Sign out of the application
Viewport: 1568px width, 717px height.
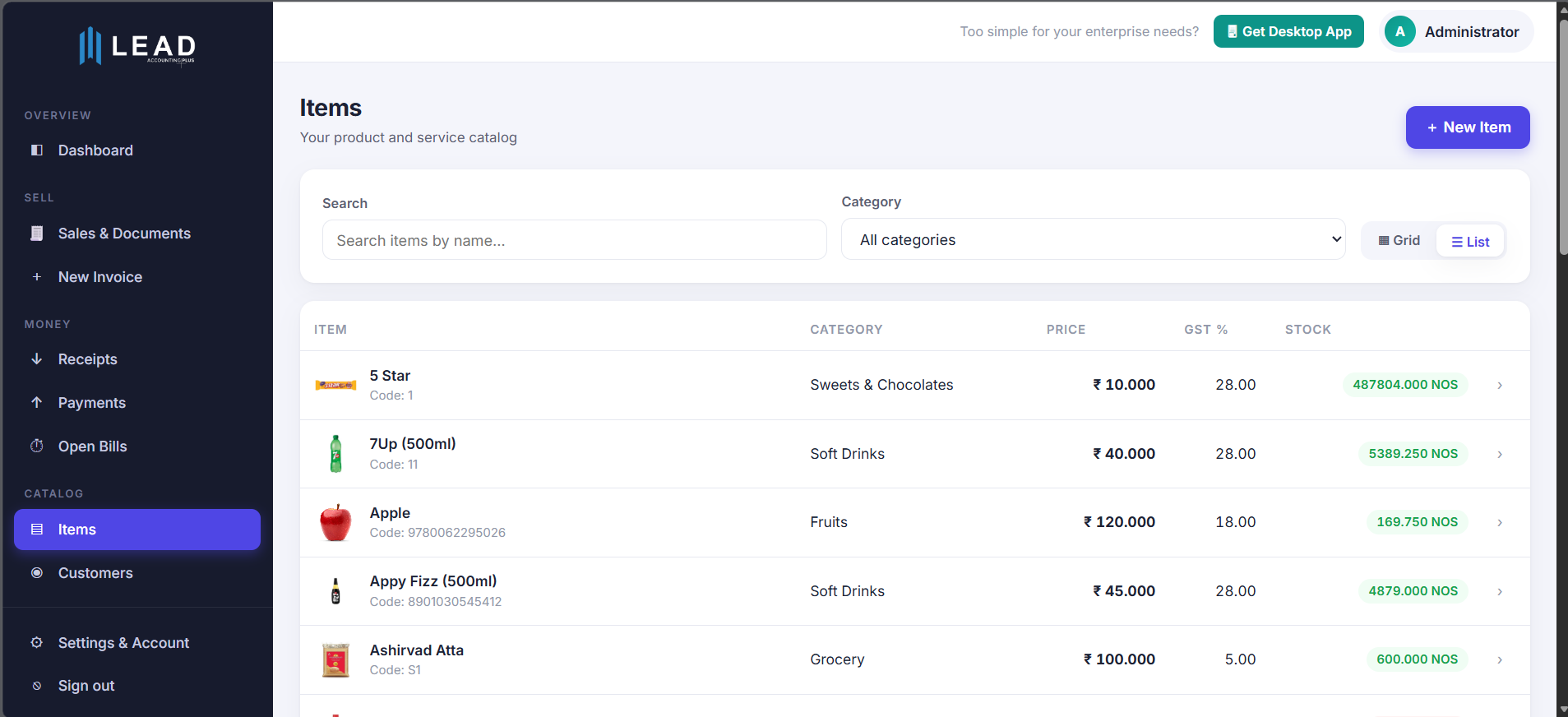click(137, 686)
